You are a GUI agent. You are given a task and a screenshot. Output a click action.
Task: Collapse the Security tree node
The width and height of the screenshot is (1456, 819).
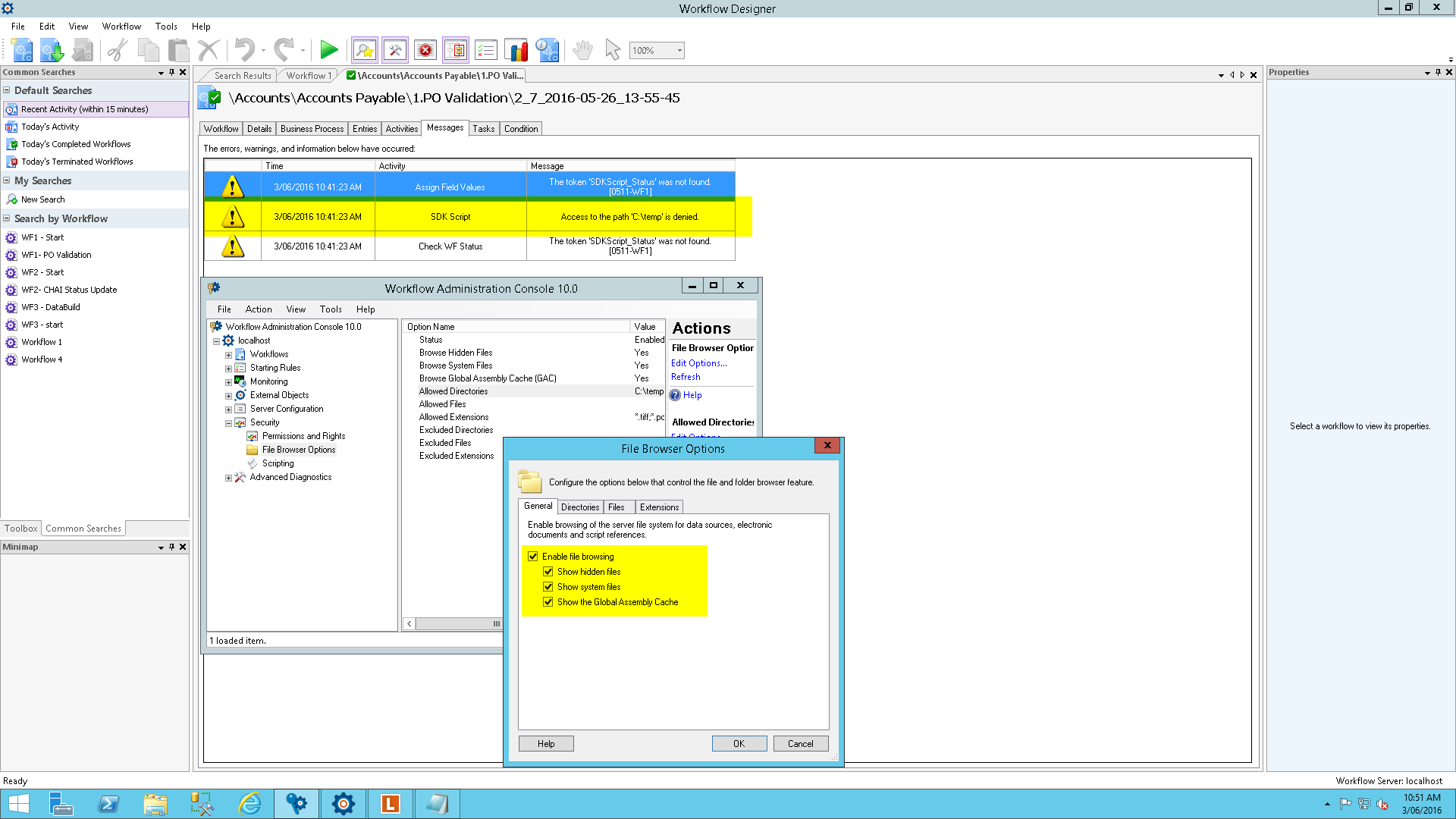[x=228, y=423]
